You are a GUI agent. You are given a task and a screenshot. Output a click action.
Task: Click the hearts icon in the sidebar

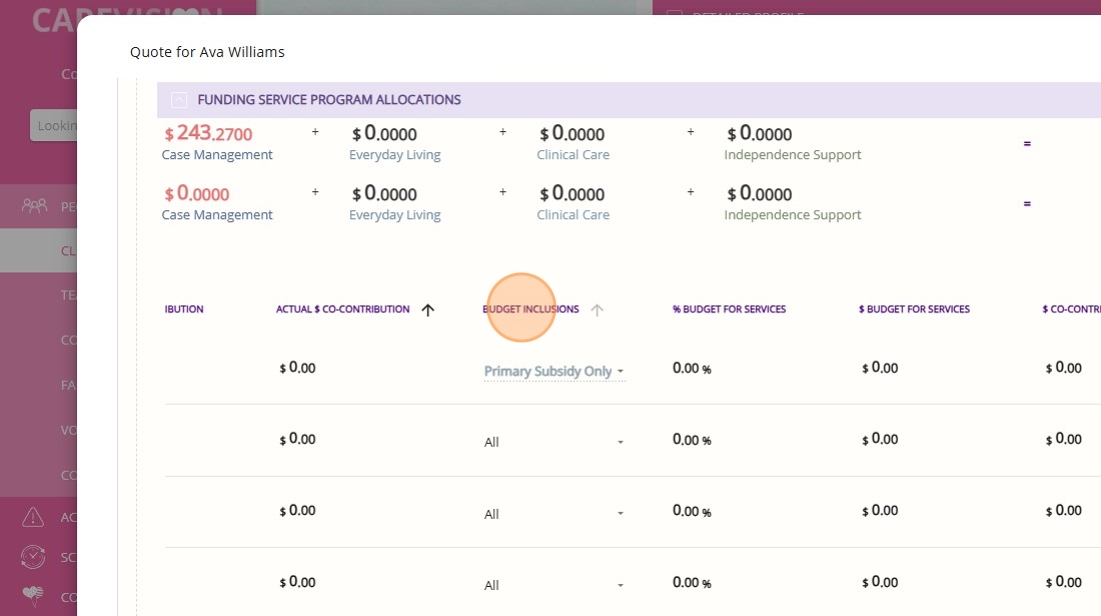point(33,597)
